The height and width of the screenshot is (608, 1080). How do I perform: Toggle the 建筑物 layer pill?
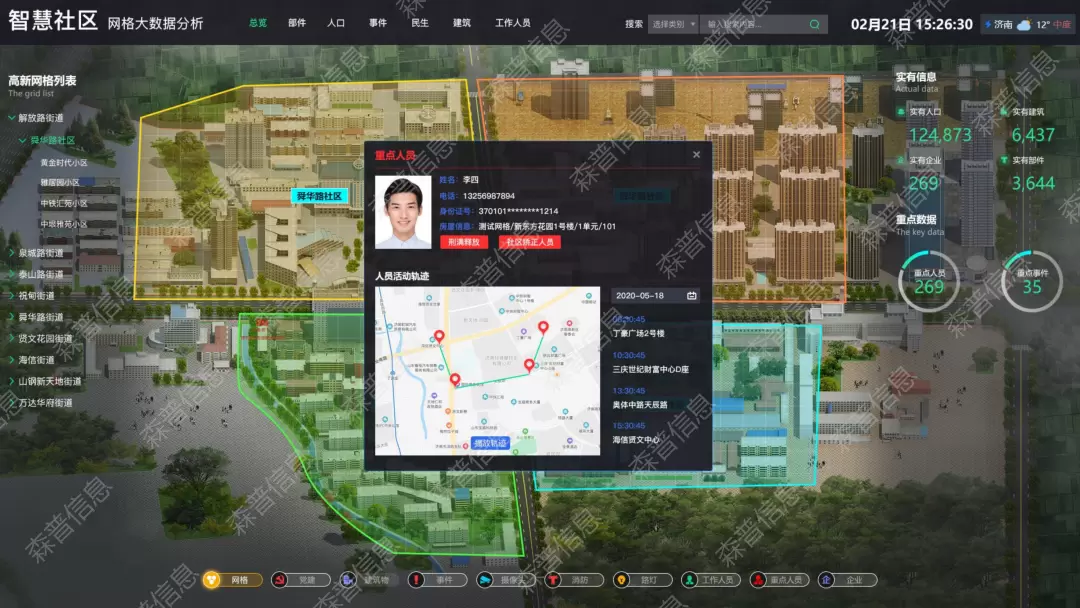pyautogui.click(x=370, y=580)
